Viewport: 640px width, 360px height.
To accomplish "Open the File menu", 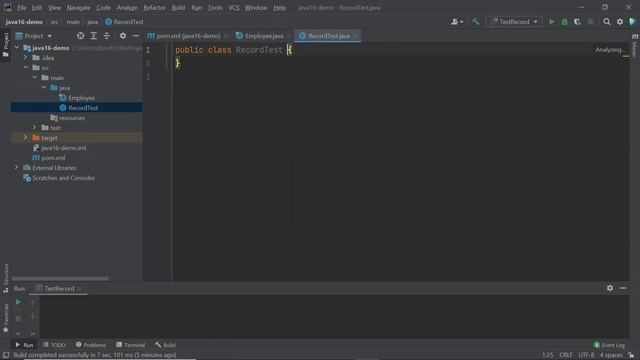I will [21, 8].
